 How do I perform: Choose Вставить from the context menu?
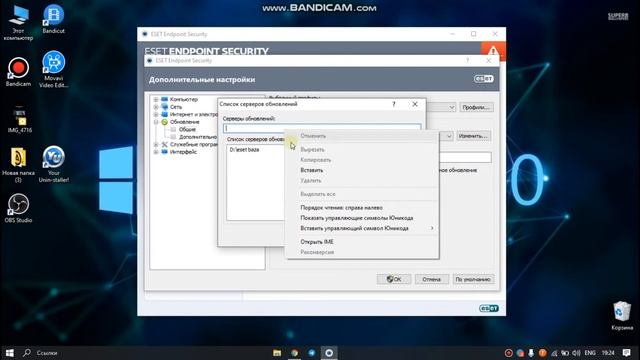coord(312,170)
